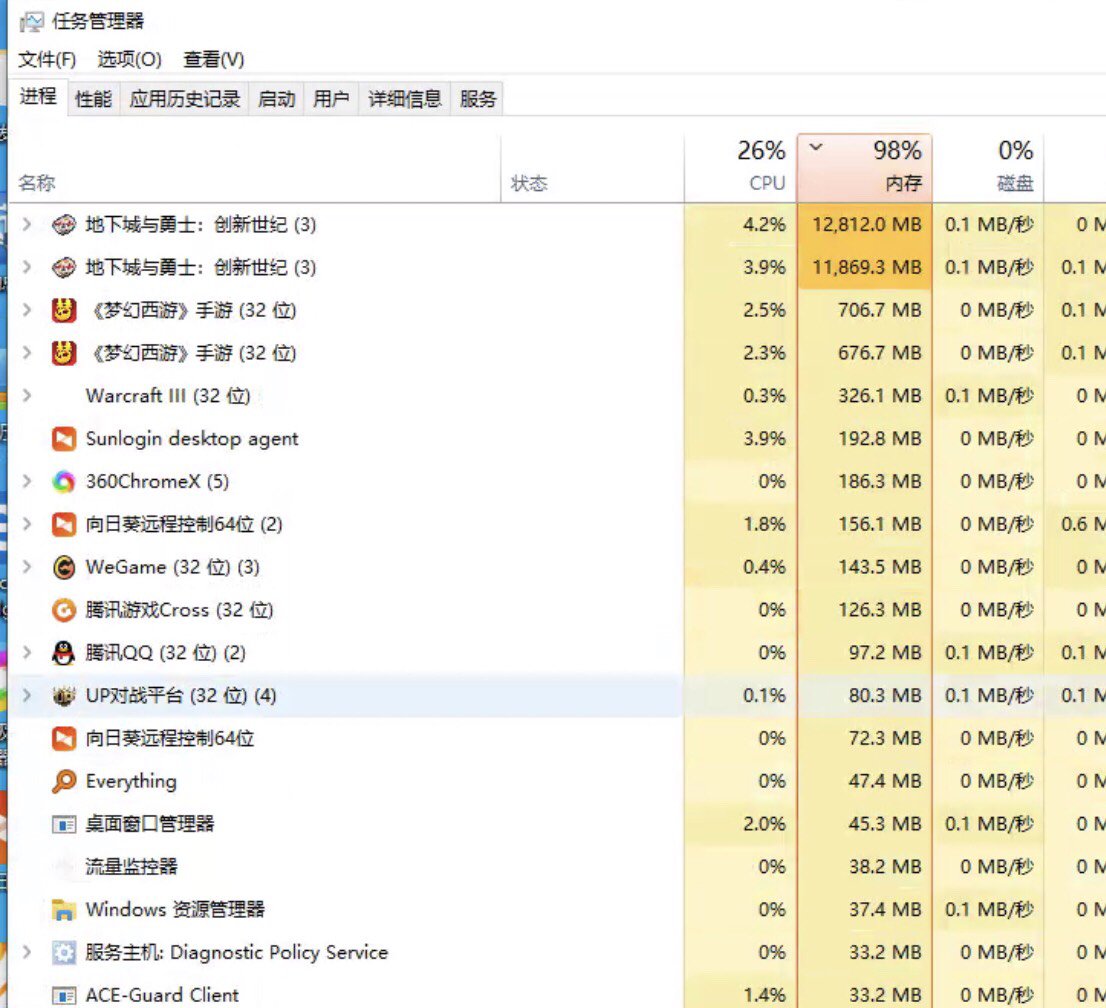Click the 腾讯游戏Cross icon

[x=63, y=610]
